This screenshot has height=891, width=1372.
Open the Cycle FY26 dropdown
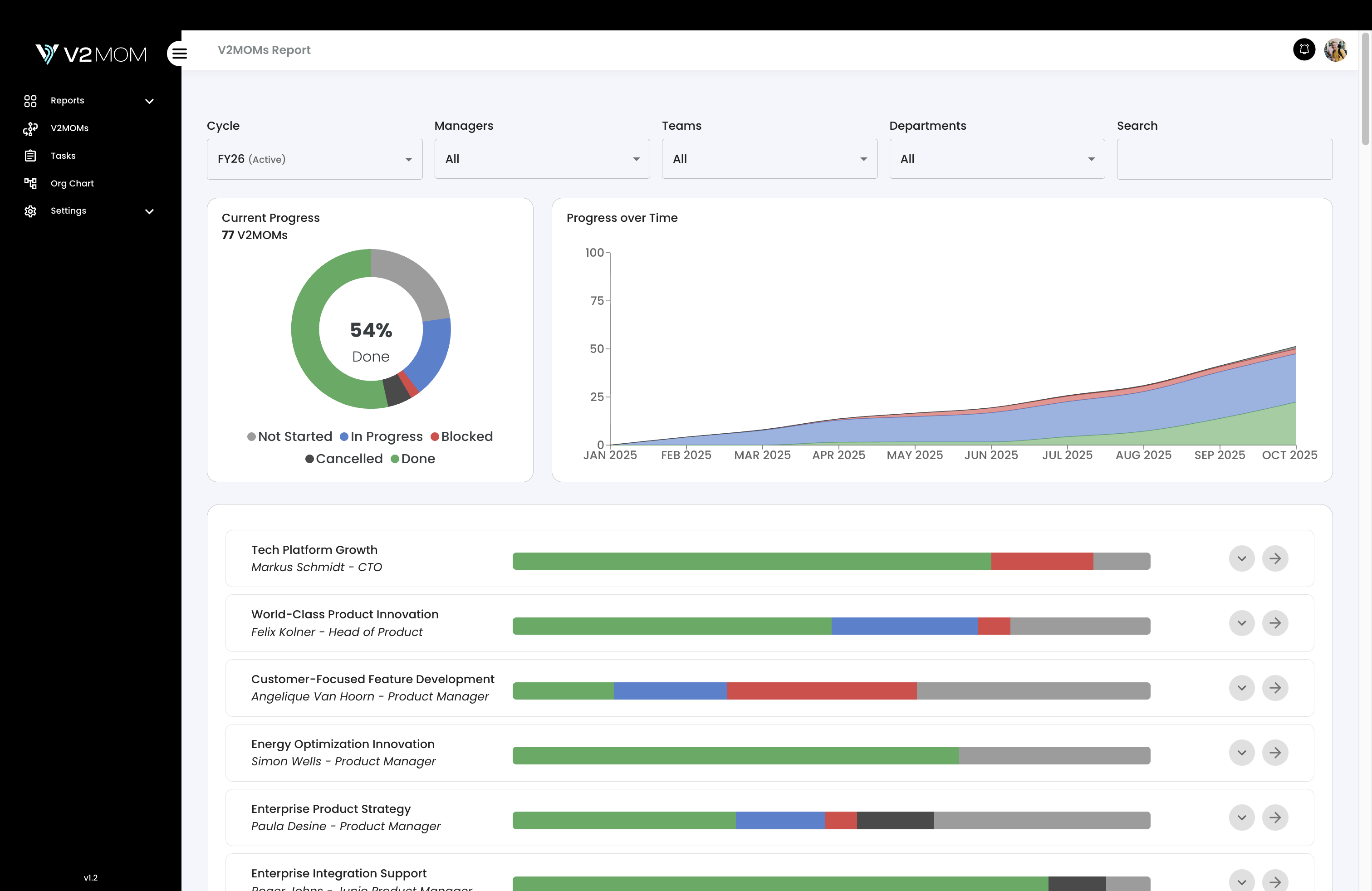(314, 159)
